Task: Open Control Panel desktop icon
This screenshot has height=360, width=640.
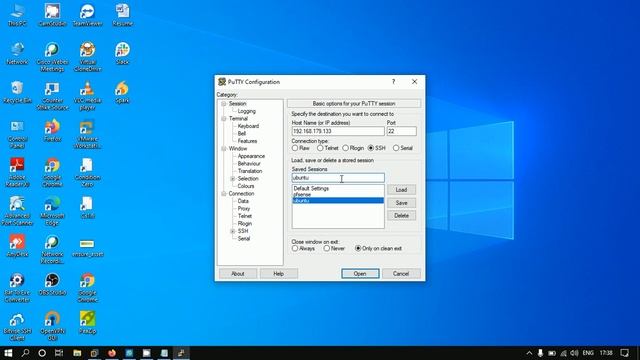Action: (x=17, y=134)
